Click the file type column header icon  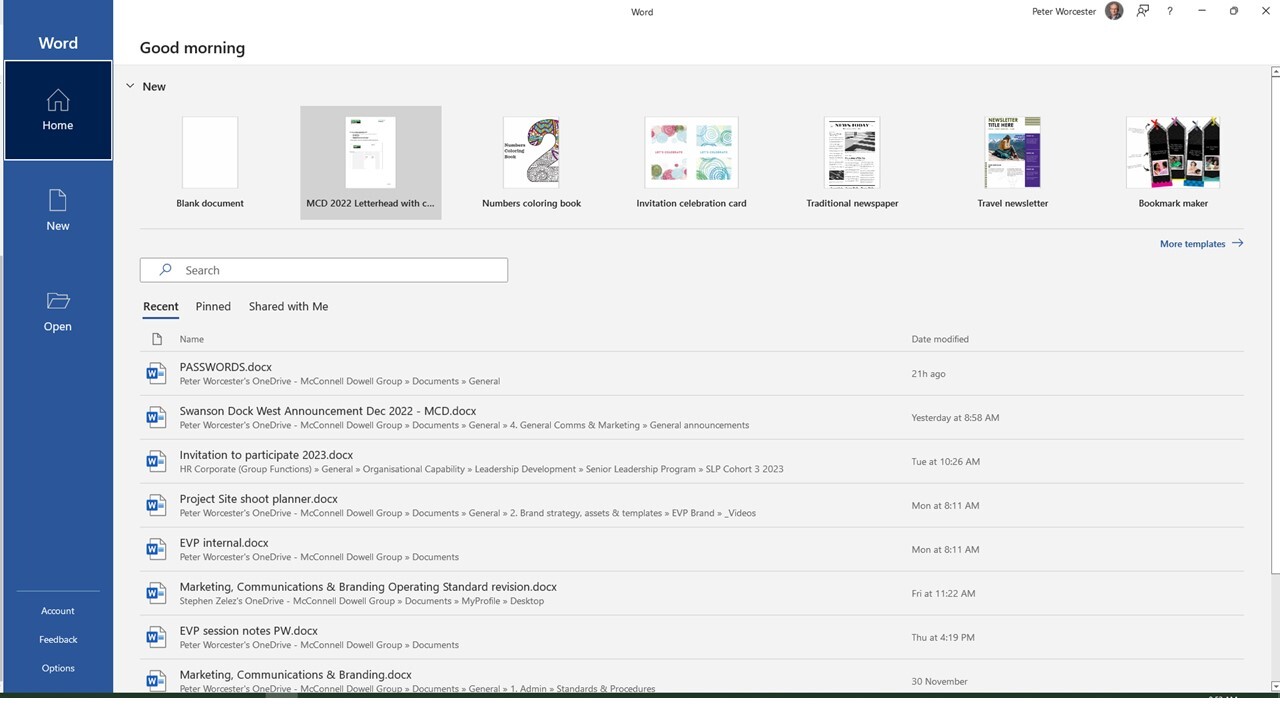click(x=156, y=339)
